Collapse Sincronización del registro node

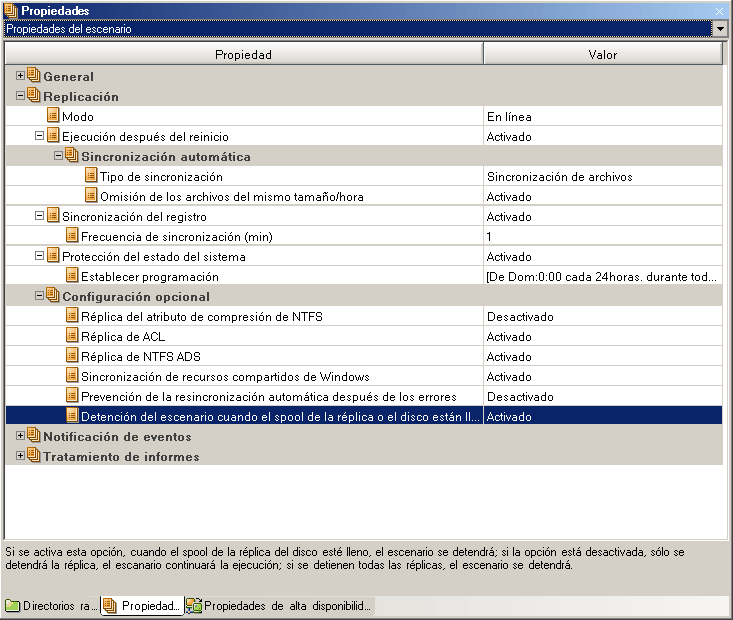tap(39, 217)
